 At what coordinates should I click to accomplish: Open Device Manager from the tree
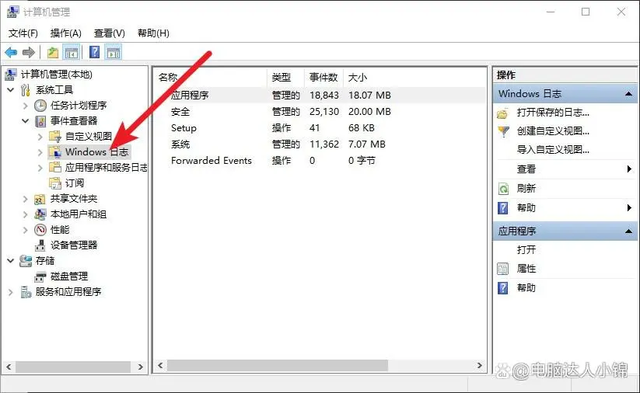point(73,245)
